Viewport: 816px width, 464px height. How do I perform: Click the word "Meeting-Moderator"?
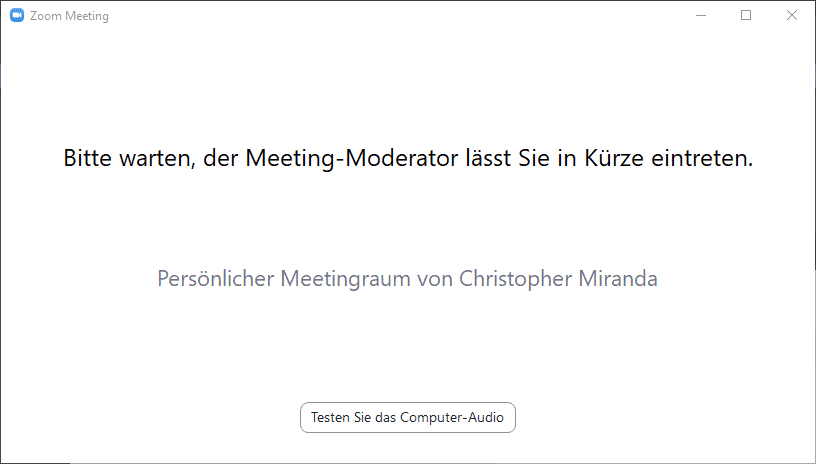click(x=352, y=158)
